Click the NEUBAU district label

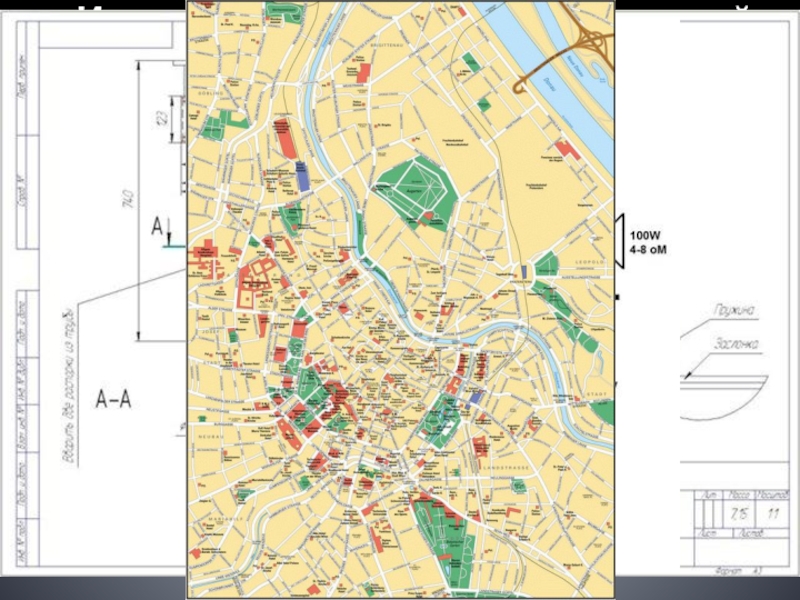pyautogui.click(x=211, y=437)
